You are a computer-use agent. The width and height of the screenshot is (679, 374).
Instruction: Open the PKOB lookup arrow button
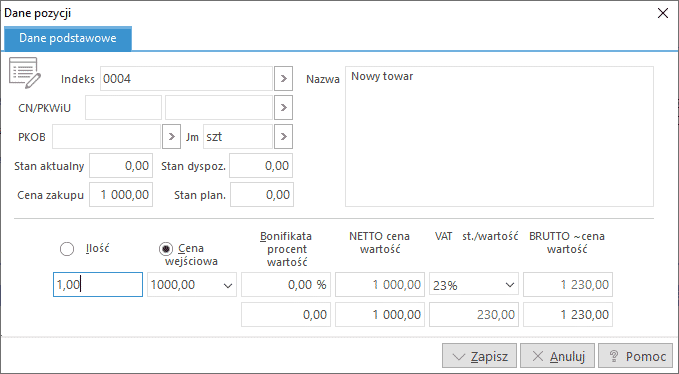pyautogui.click(x=171, y=136)
